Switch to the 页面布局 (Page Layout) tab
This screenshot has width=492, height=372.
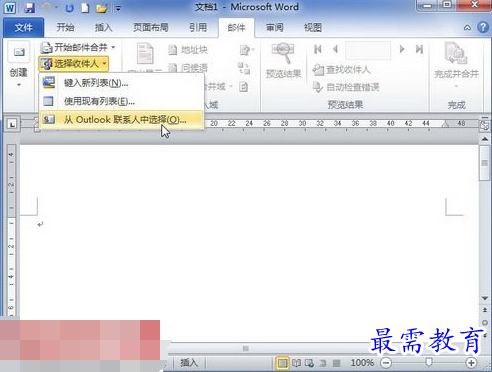coord(151,27)
